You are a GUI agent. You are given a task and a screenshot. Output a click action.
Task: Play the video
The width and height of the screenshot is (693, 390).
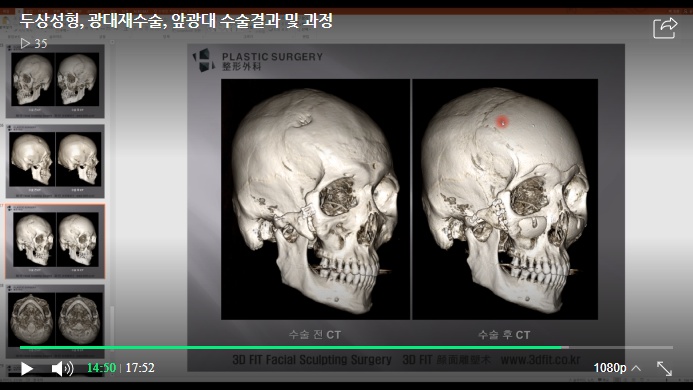(x=27, y=369)
